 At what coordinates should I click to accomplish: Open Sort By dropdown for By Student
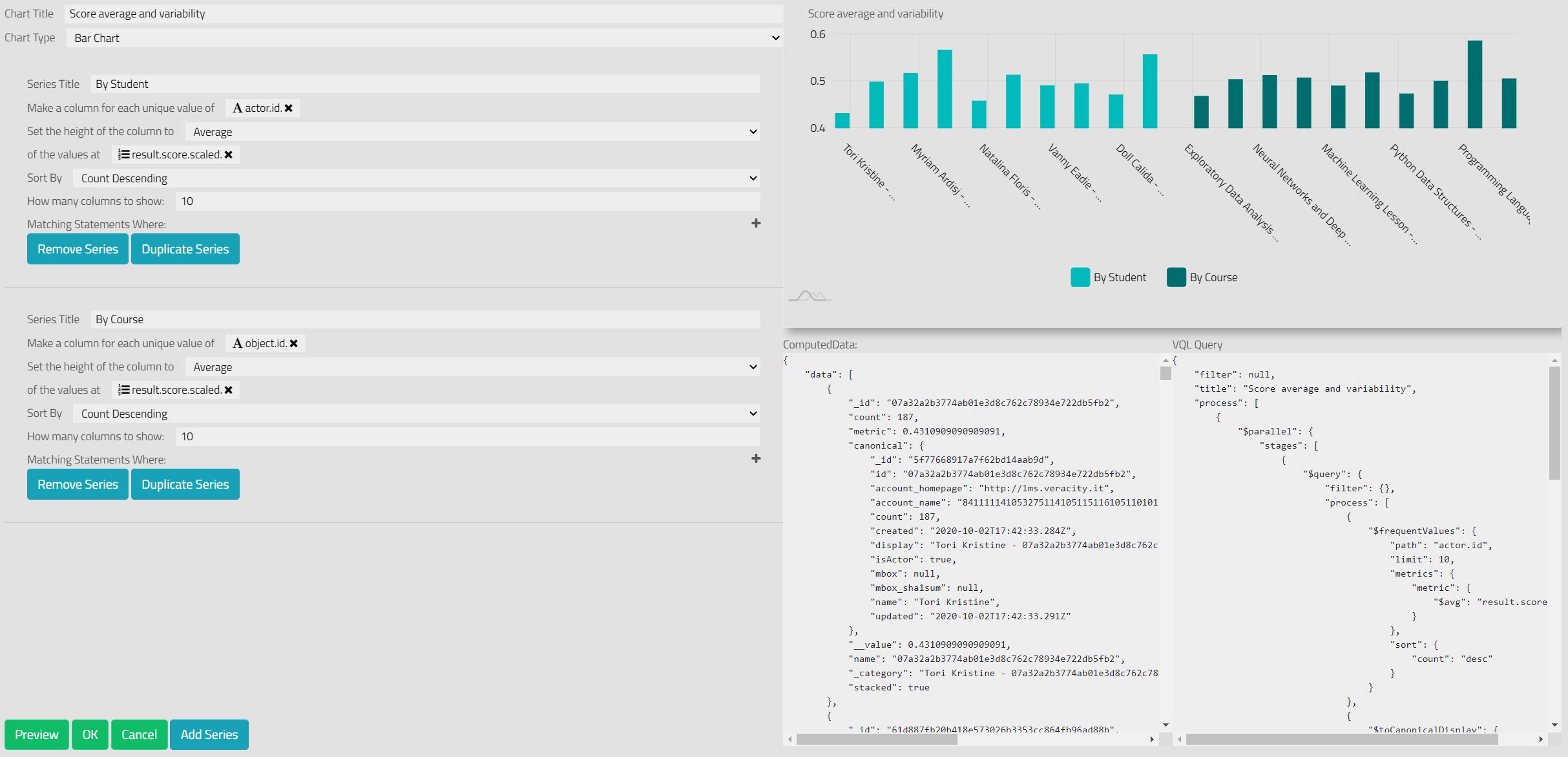tap(416, 178)
